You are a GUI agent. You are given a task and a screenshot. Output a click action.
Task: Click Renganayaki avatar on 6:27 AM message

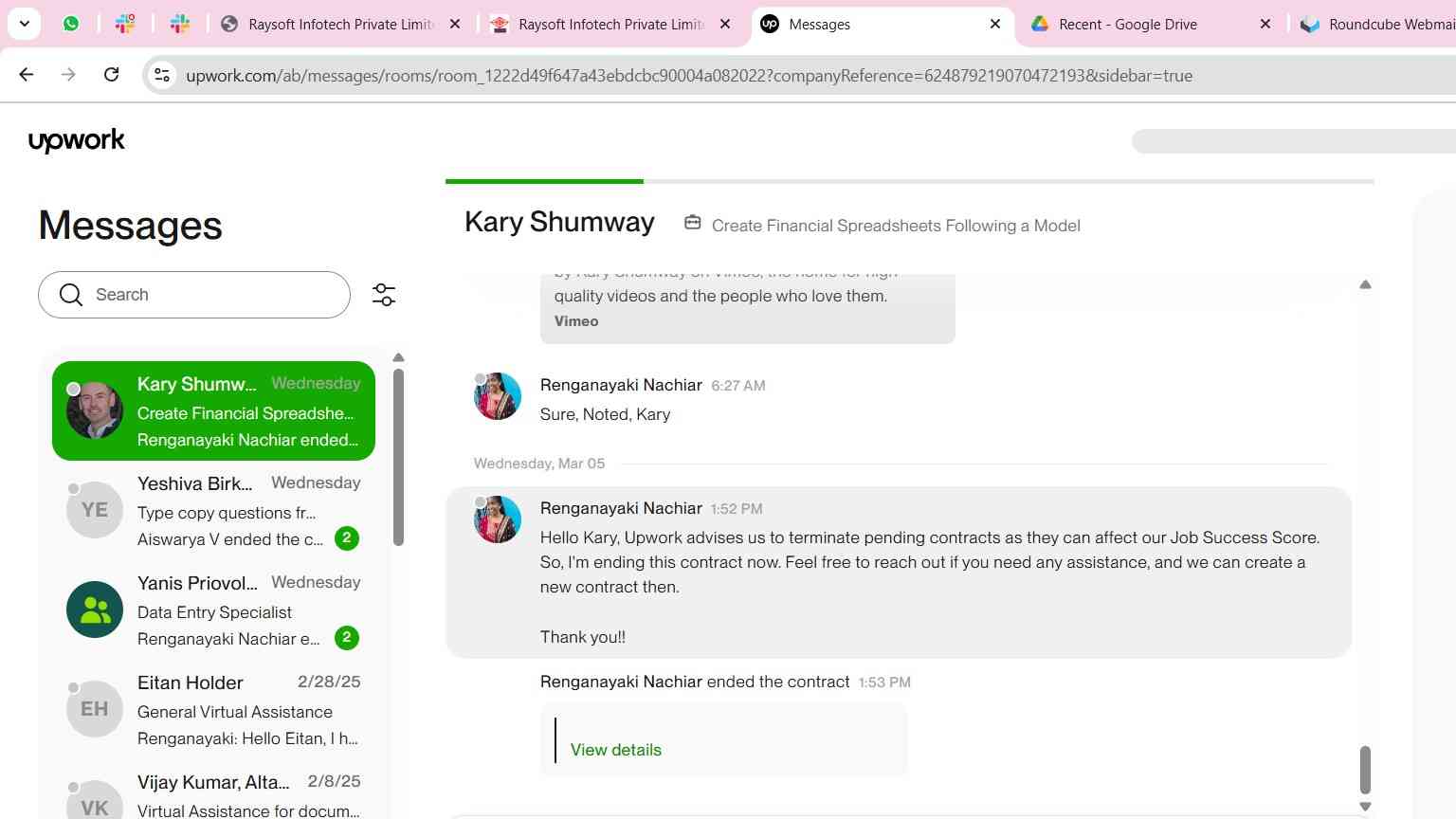pyautogui.click(x=498, y=396)
